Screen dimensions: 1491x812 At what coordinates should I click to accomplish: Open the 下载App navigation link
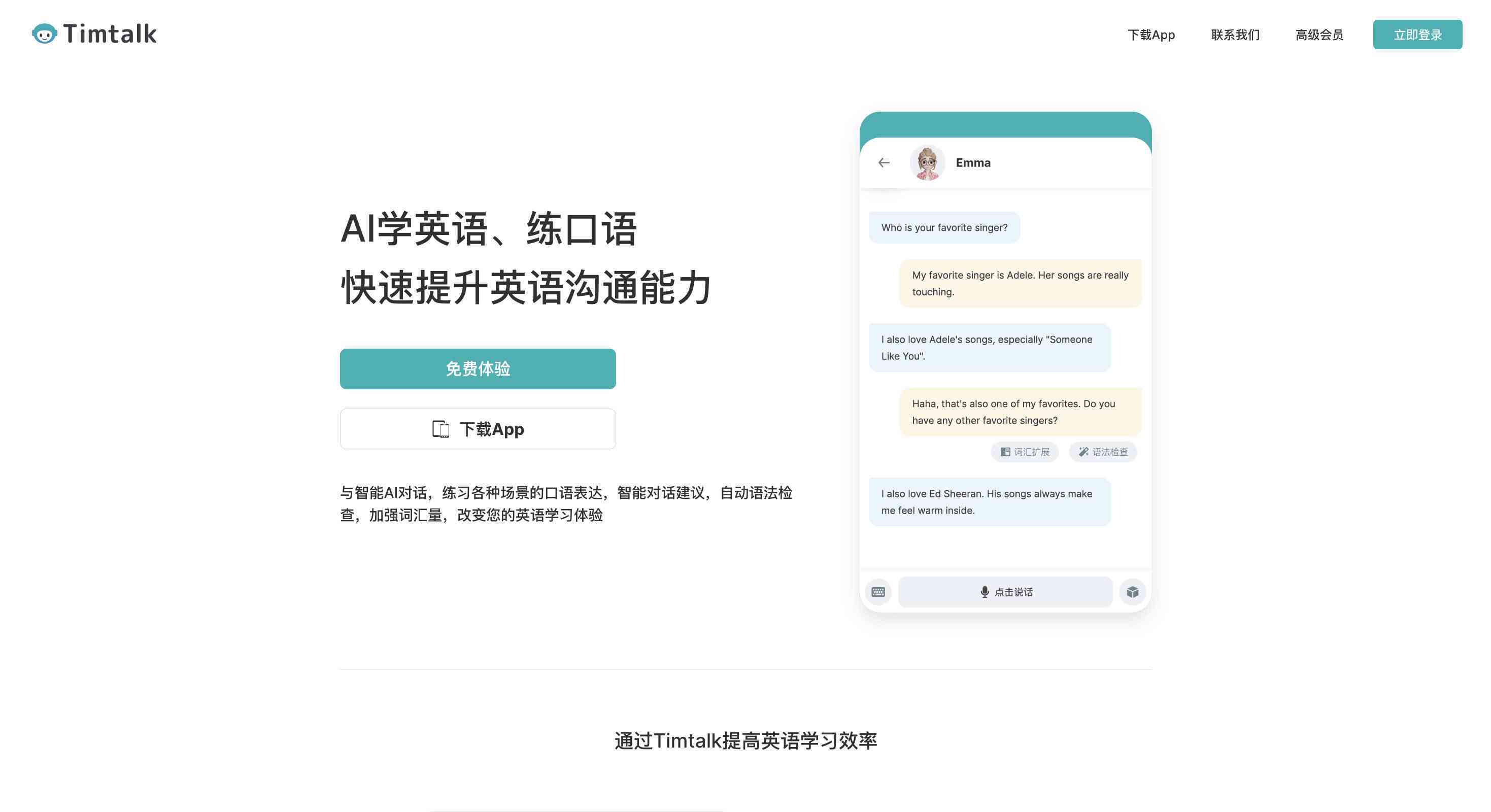[1150, 35]
